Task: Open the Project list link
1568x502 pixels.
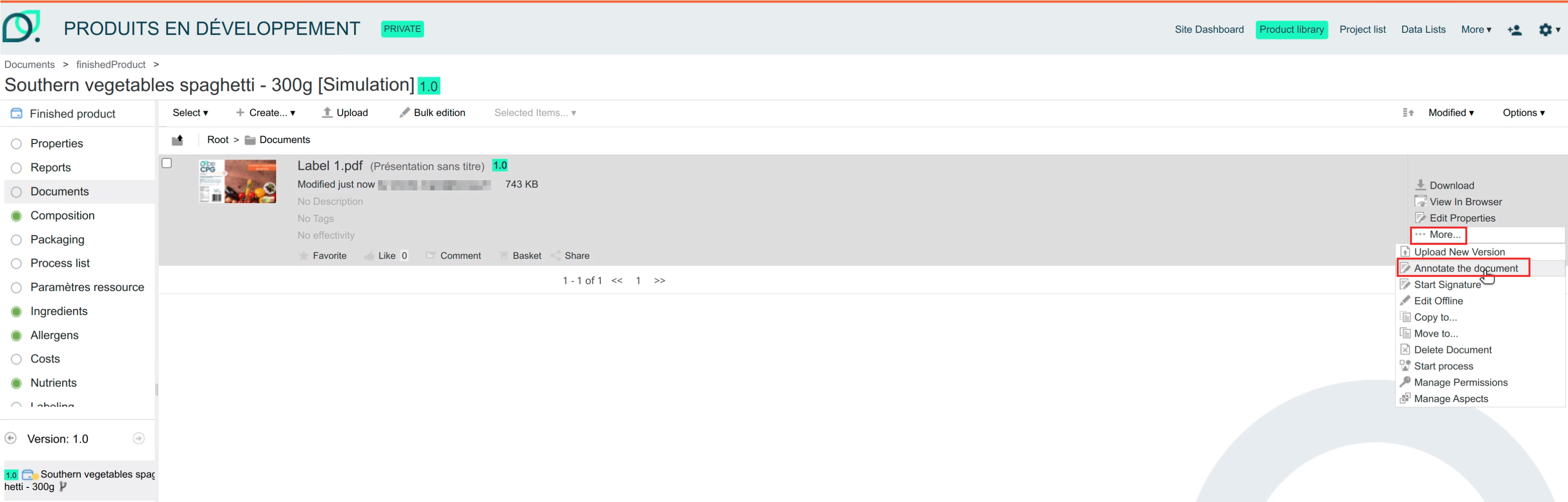Action: coord(1361,29)
